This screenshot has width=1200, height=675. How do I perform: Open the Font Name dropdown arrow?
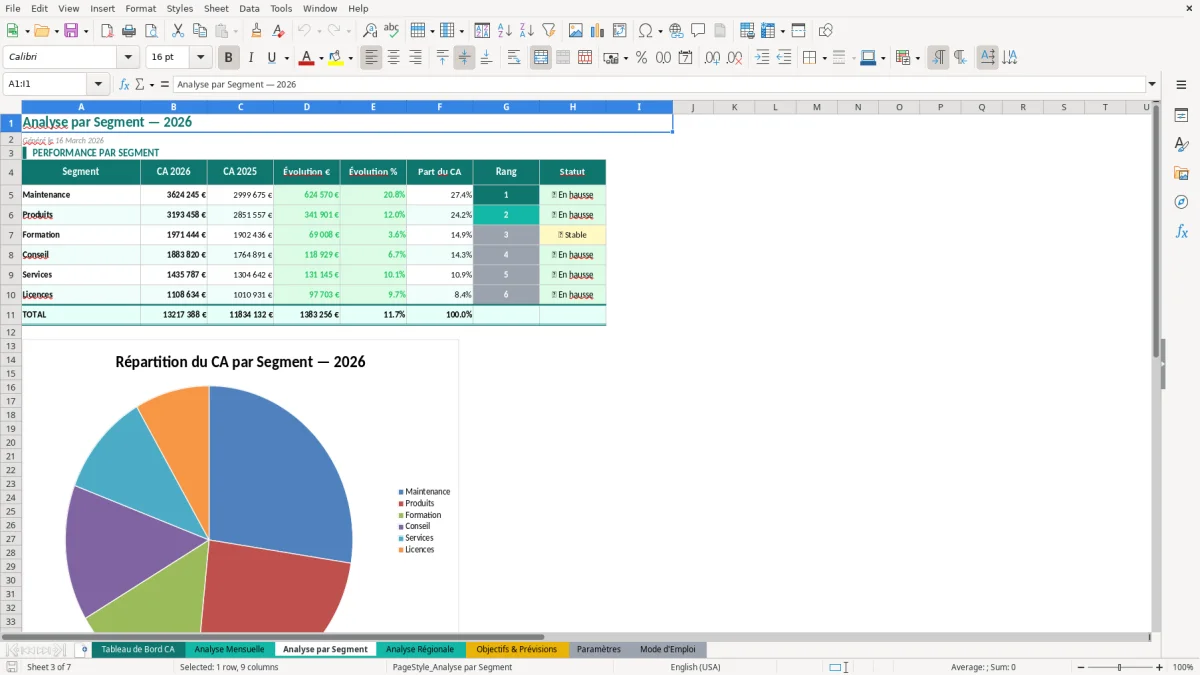[127, 58]
